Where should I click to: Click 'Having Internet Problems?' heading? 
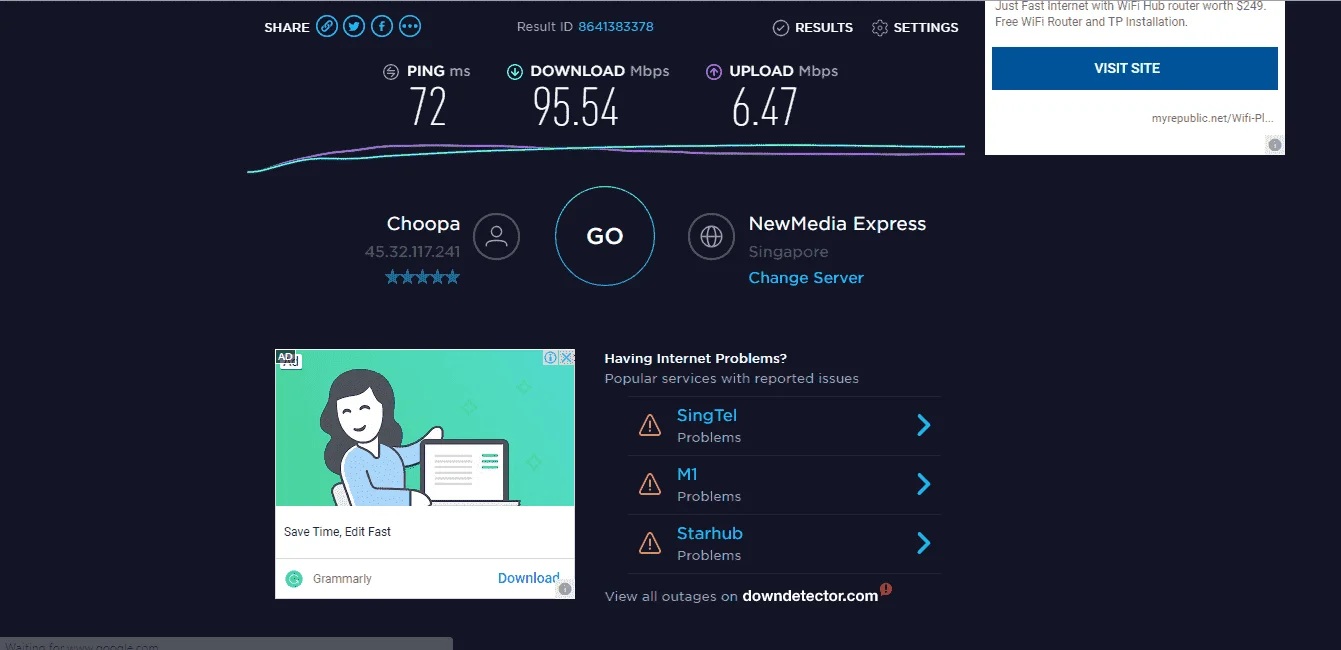696,358
